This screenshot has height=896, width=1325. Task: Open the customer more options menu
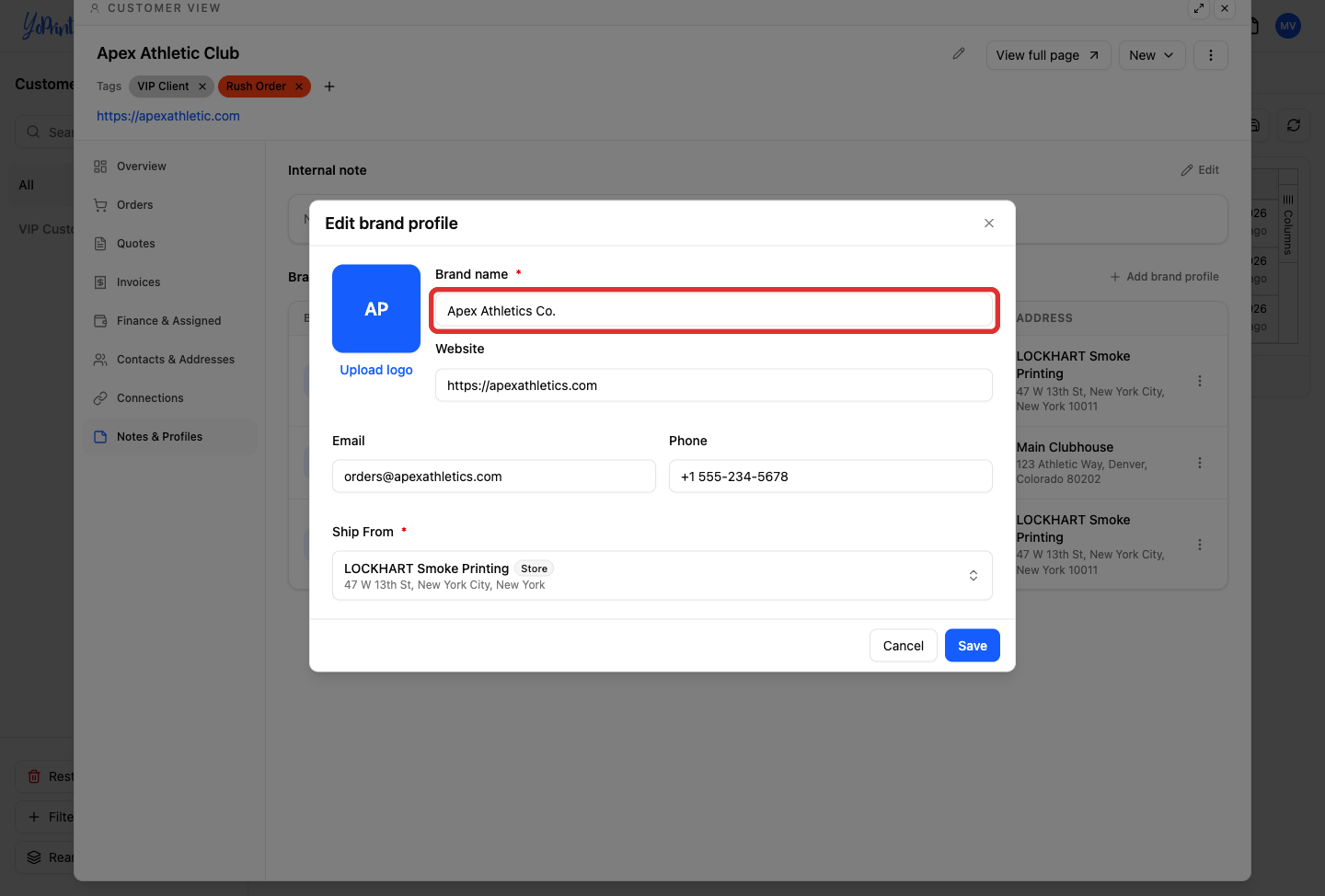(x=1211, y=55)
